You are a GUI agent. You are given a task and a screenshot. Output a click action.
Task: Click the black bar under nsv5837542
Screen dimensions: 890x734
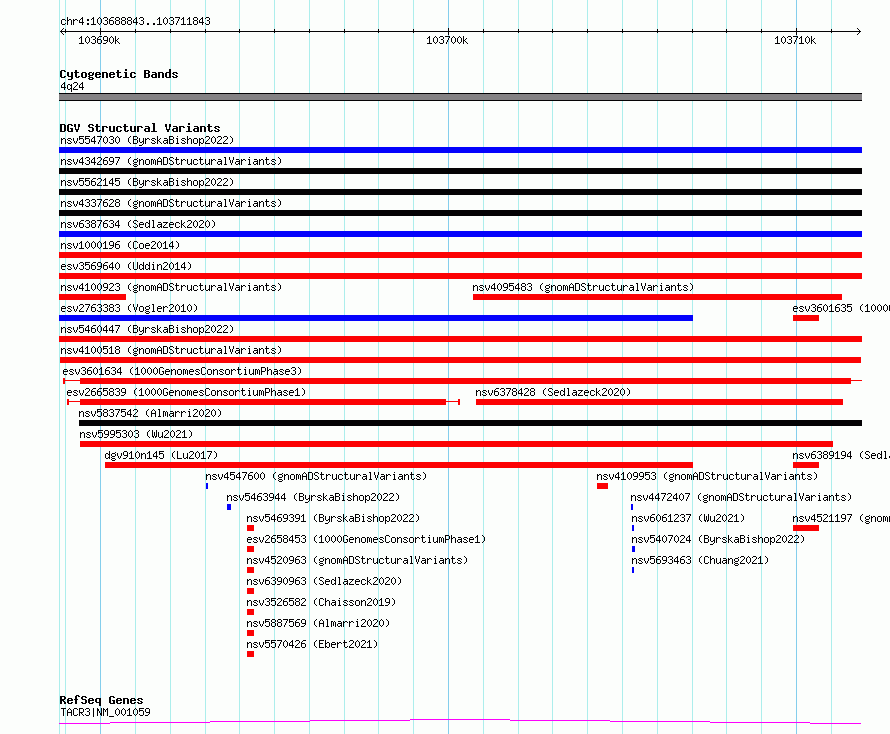coord(471,423)
